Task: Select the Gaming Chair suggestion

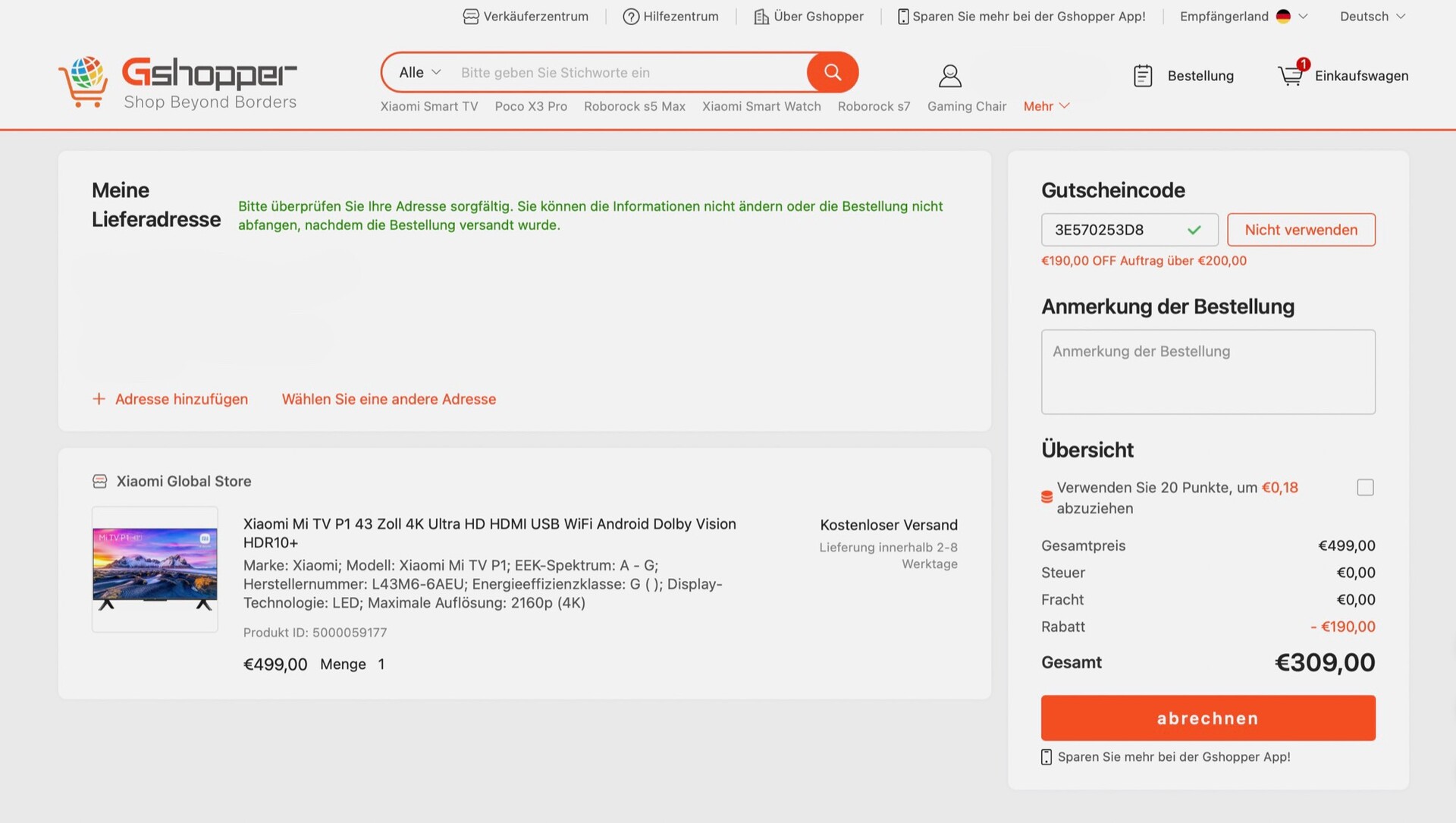Action: 966,106
